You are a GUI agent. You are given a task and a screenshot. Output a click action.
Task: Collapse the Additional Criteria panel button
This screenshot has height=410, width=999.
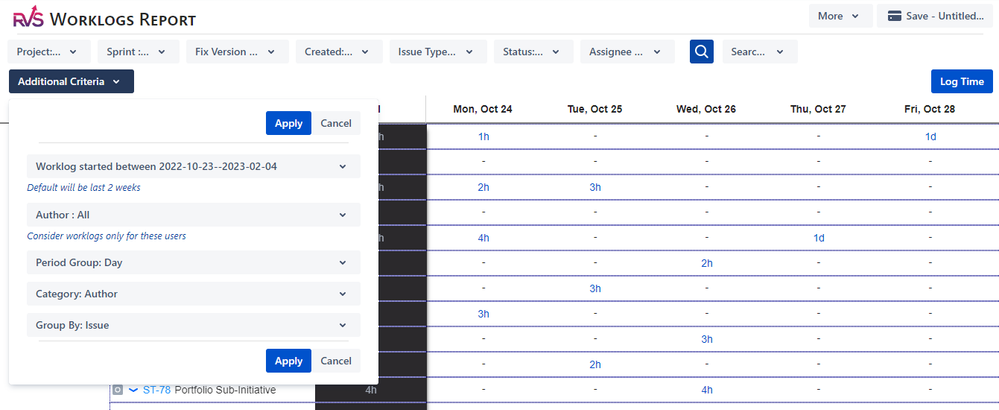coord(71,81)
